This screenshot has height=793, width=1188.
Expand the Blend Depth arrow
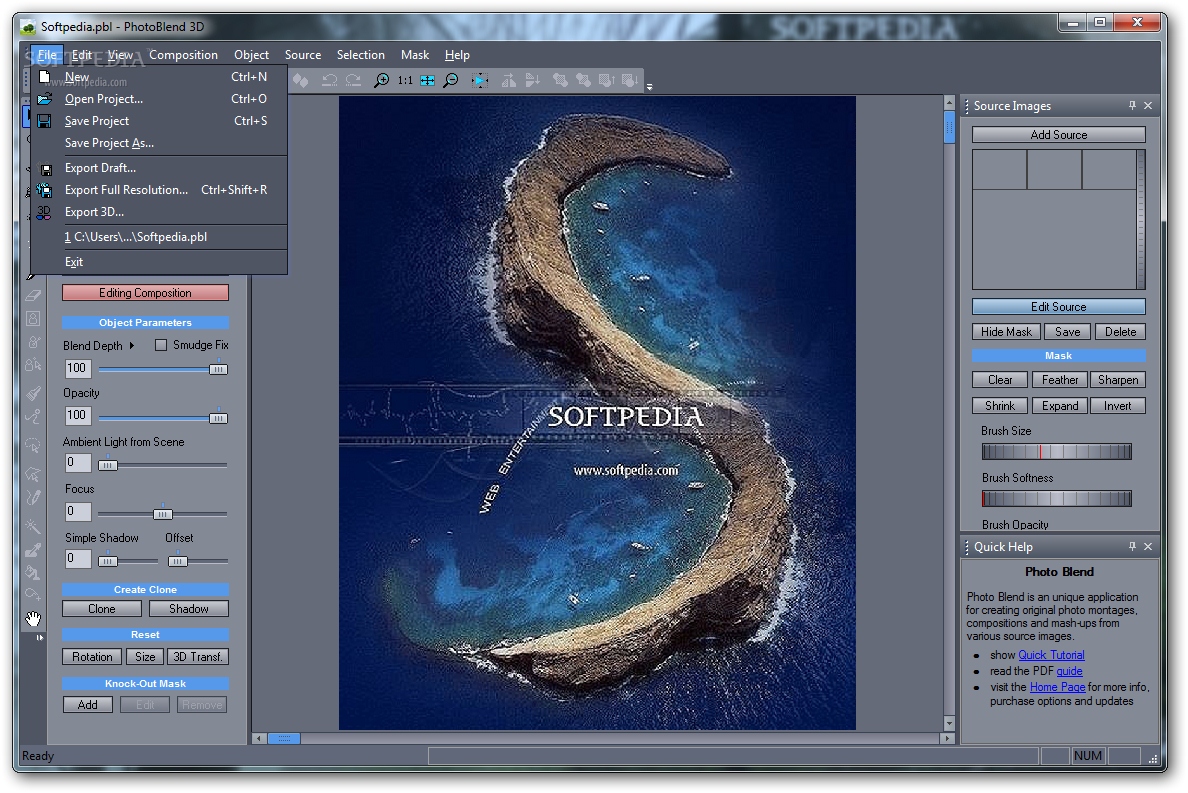(x=132, y=345)
